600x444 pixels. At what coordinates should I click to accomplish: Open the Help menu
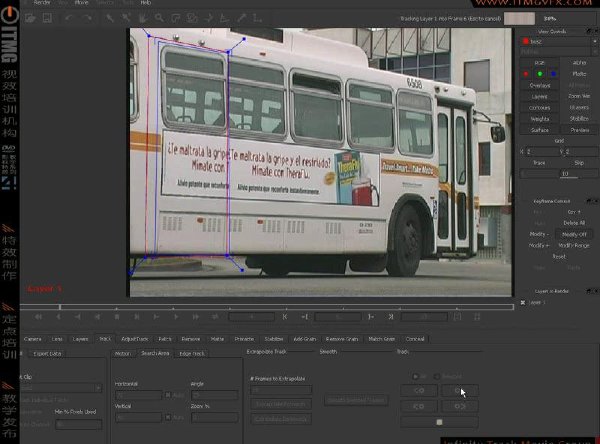point(146,2)
